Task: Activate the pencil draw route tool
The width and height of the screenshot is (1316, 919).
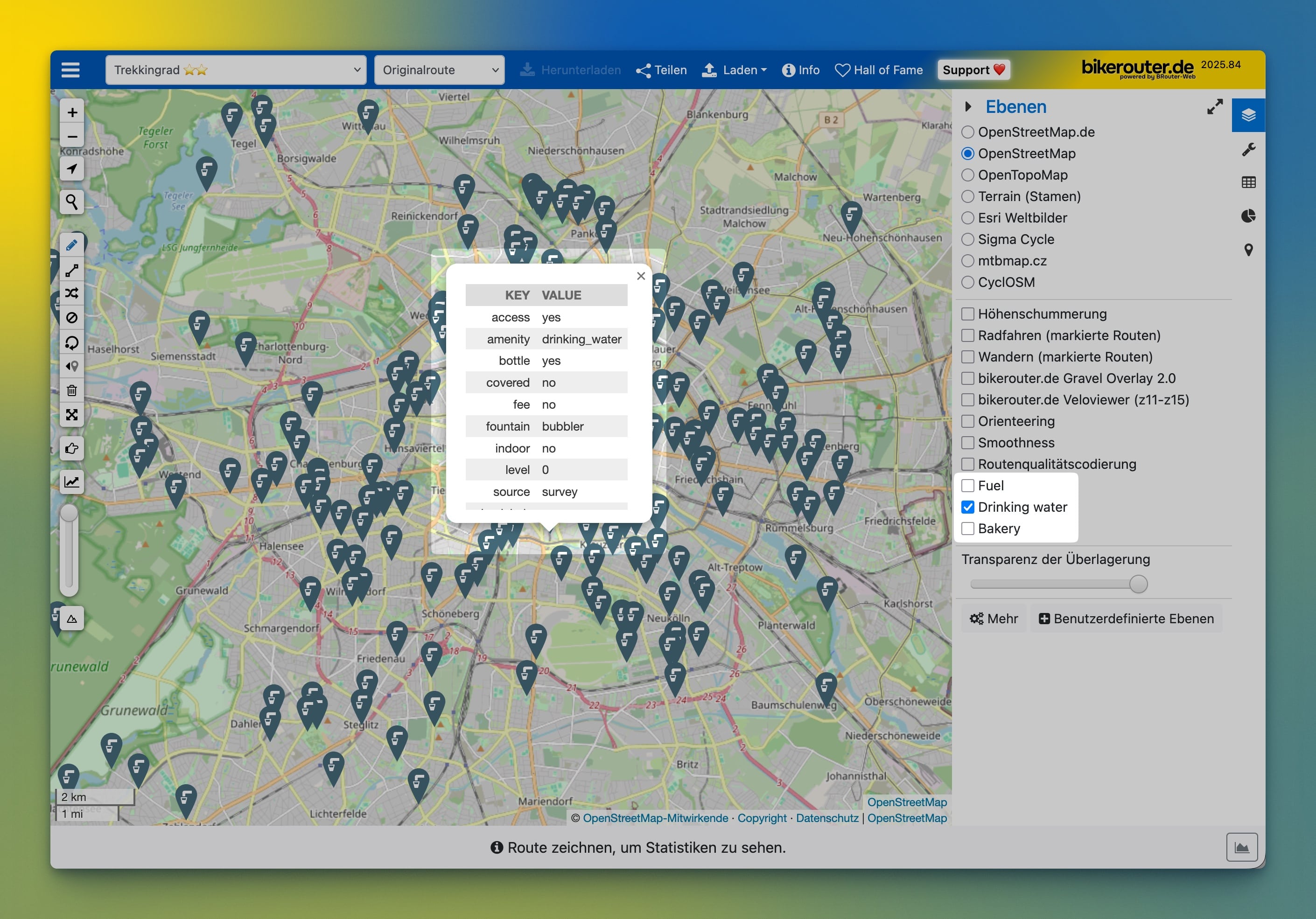Action: coord(72,246)
